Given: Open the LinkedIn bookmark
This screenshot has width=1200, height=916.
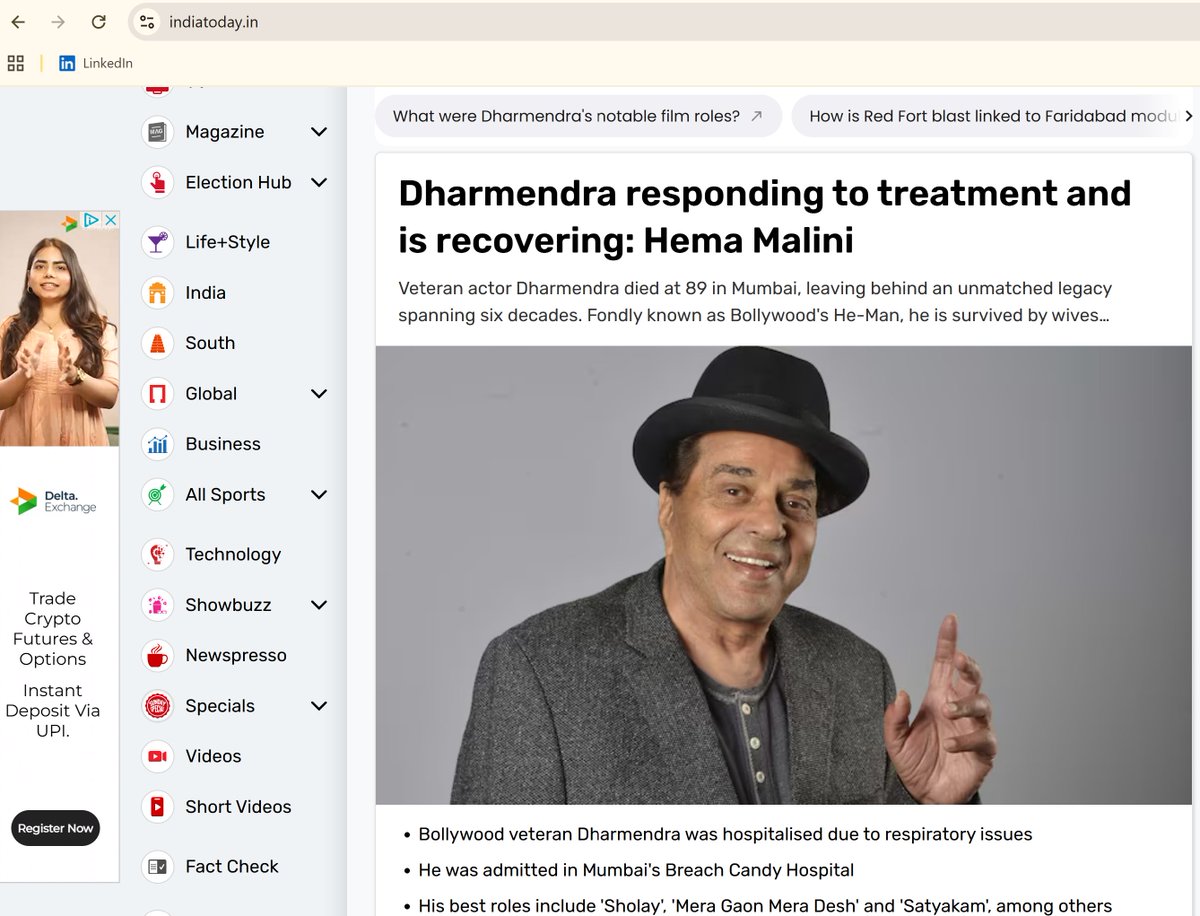Looking at the screenshot, I should coord(95,63).
